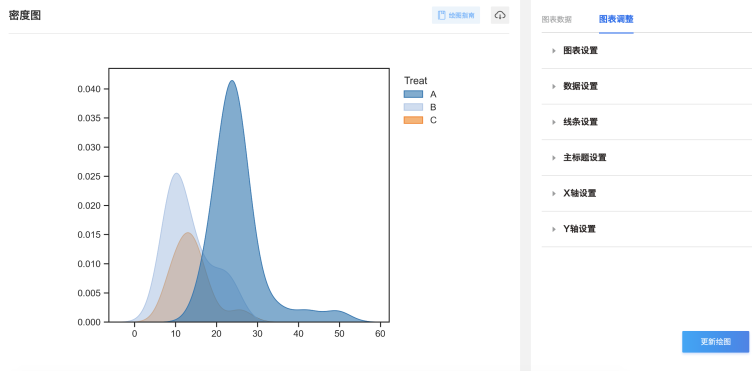Viewport: 752px width, 371px height.
Task: Switch to the 图表数据 tab
Action: [x=556, y=20]
